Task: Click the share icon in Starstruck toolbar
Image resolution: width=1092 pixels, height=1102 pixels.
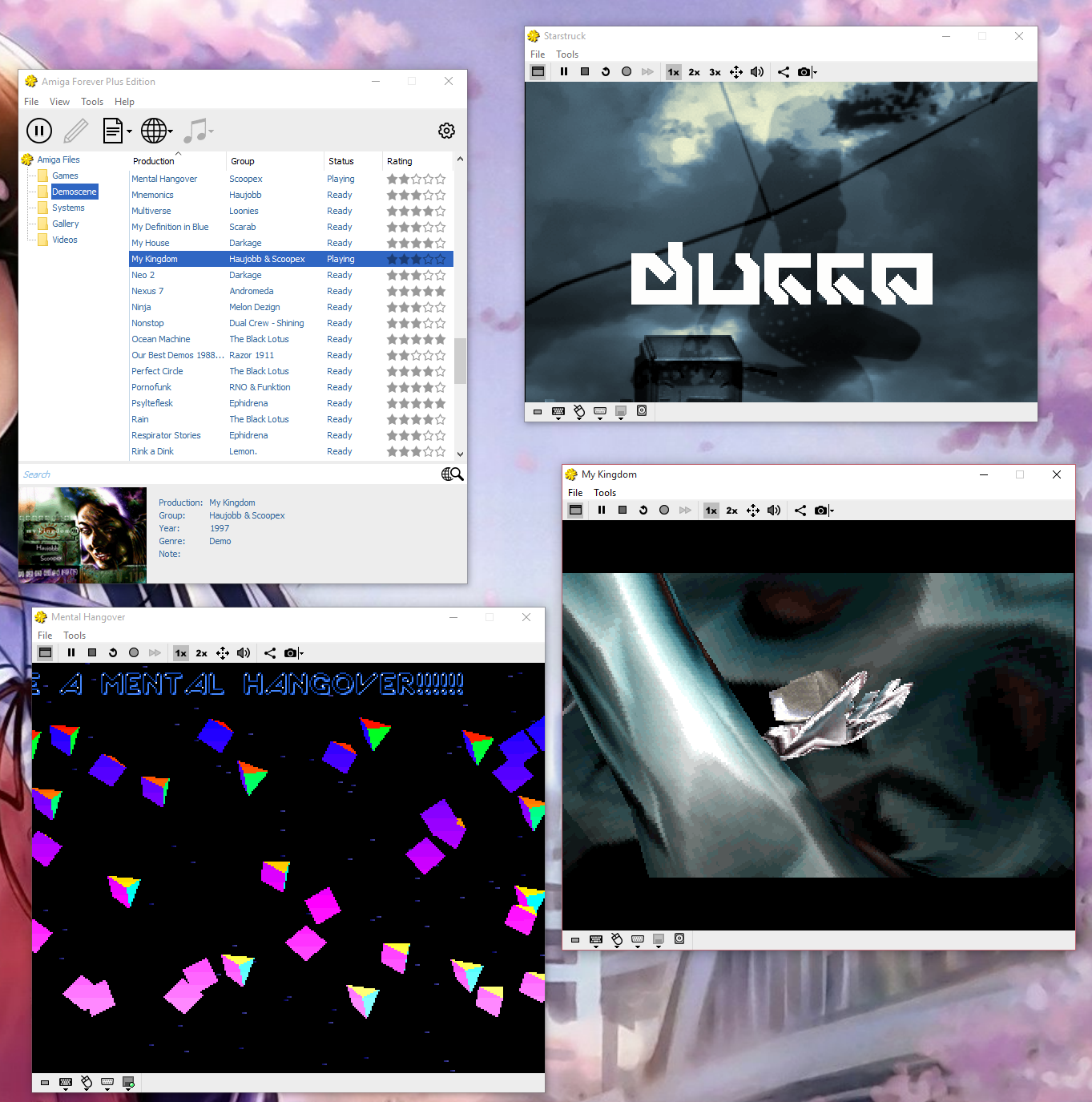Action: coord(784,72)
